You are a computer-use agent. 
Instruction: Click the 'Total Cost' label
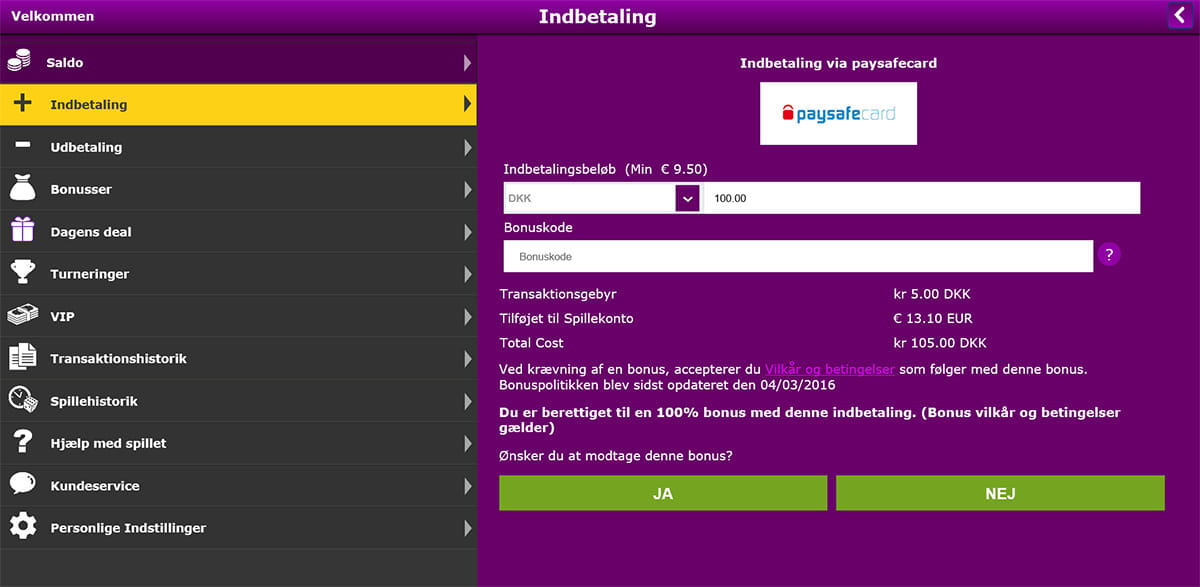(531, 343)
